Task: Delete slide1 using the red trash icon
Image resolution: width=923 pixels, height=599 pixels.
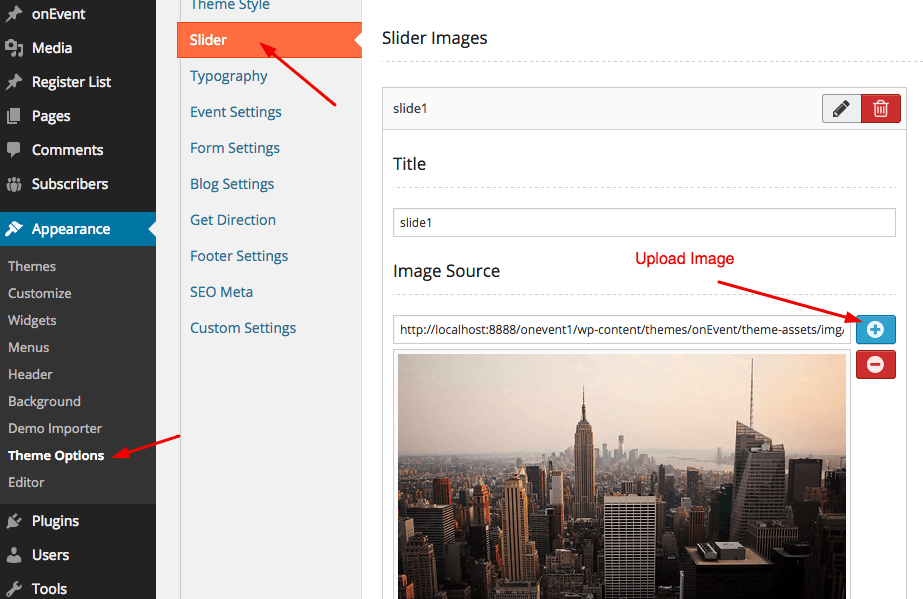Action: click(880, 108)
